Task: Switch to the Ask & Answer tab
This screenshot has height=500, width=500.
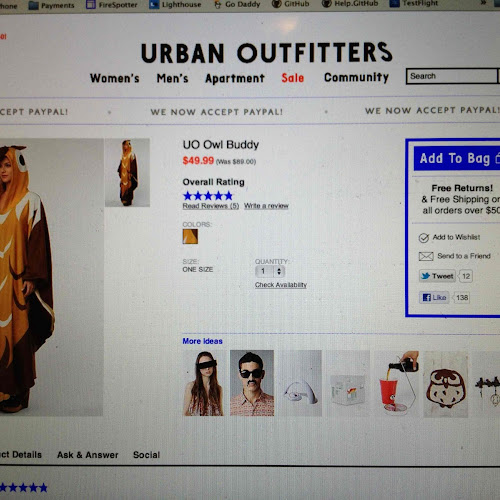Action: (x=88, y=455)
